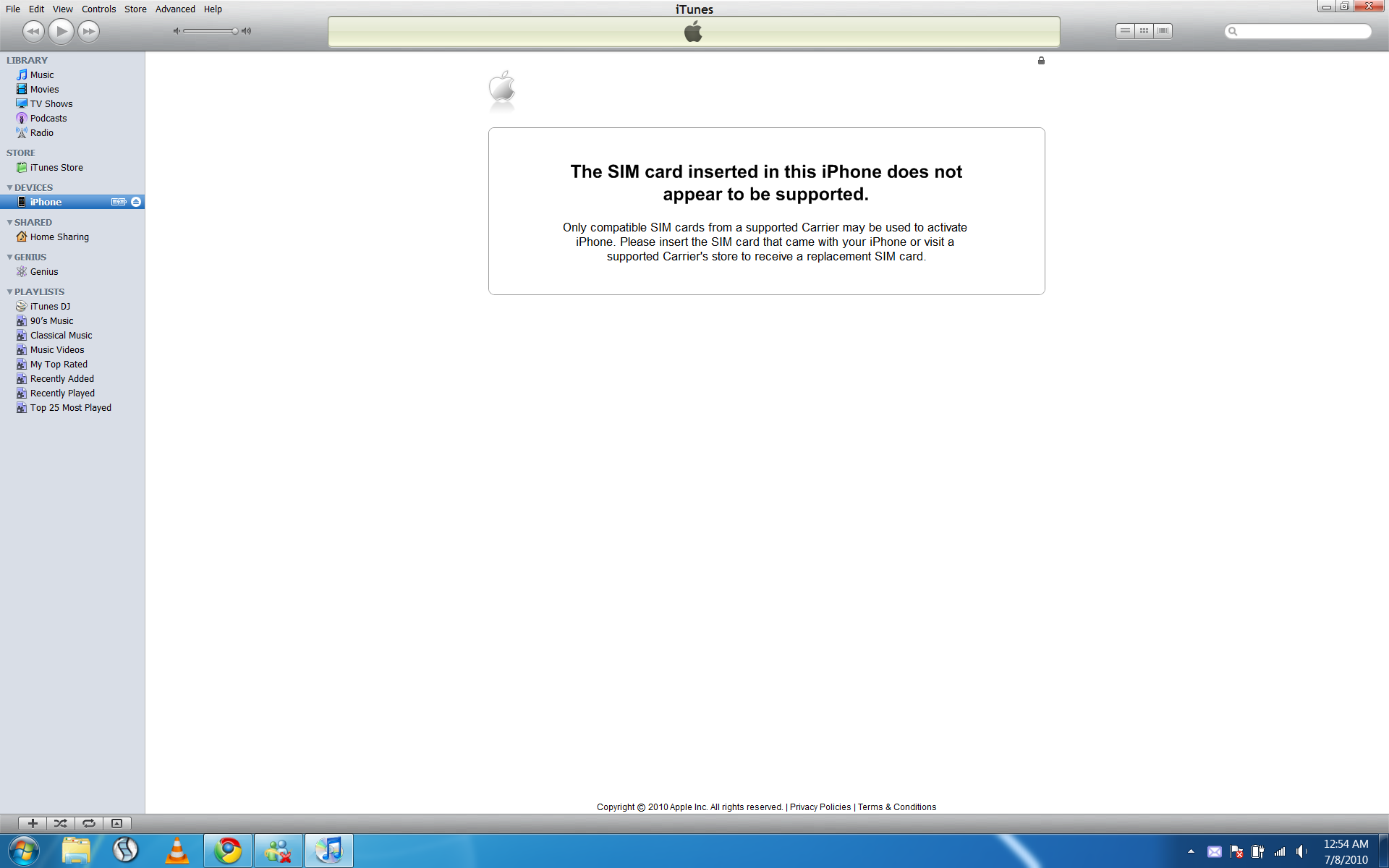
Task: Collapse the Devices section
Action: [9, 187]
